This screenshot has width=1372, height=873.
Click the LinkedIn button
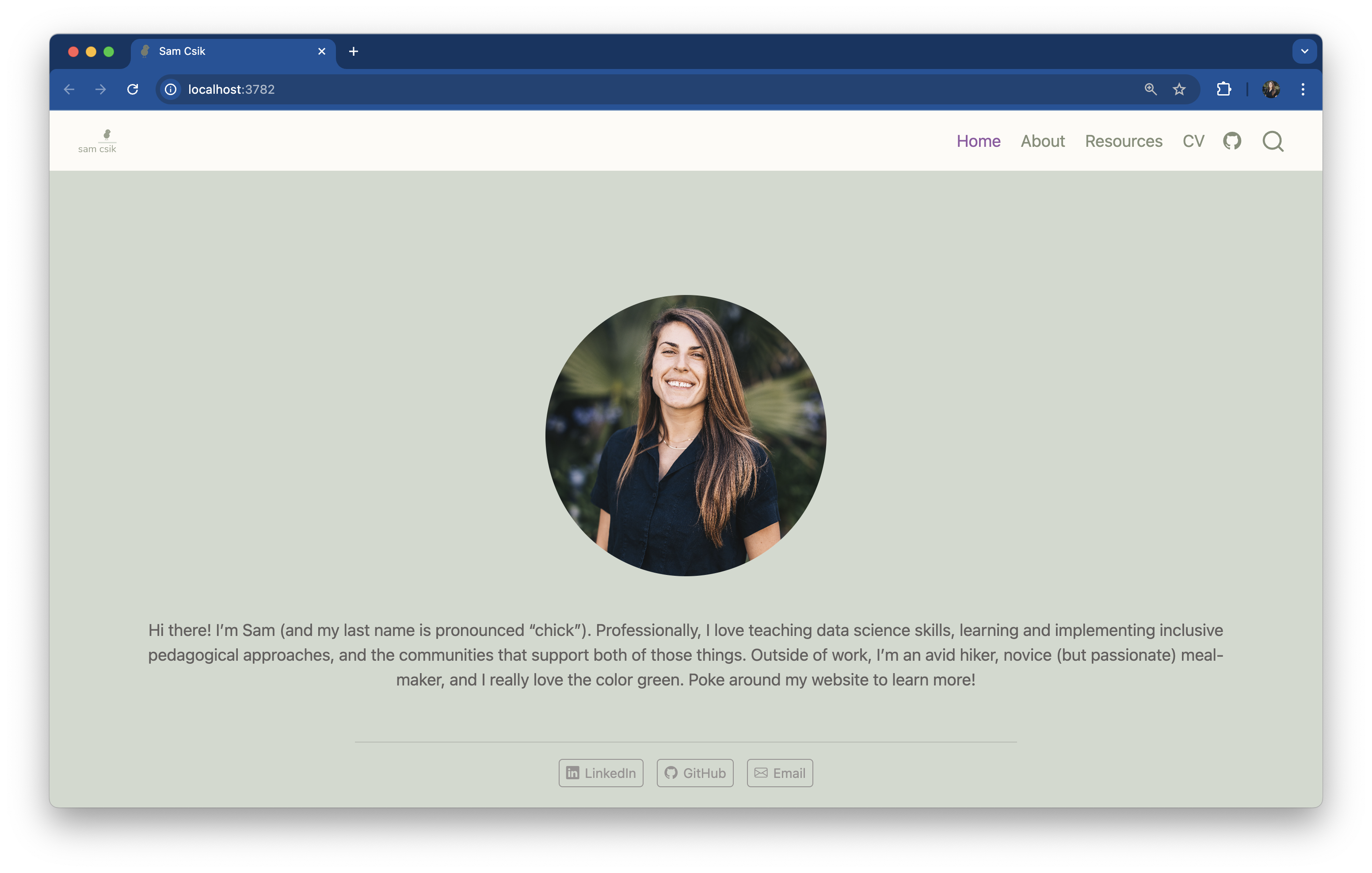[x=601, y=773]
